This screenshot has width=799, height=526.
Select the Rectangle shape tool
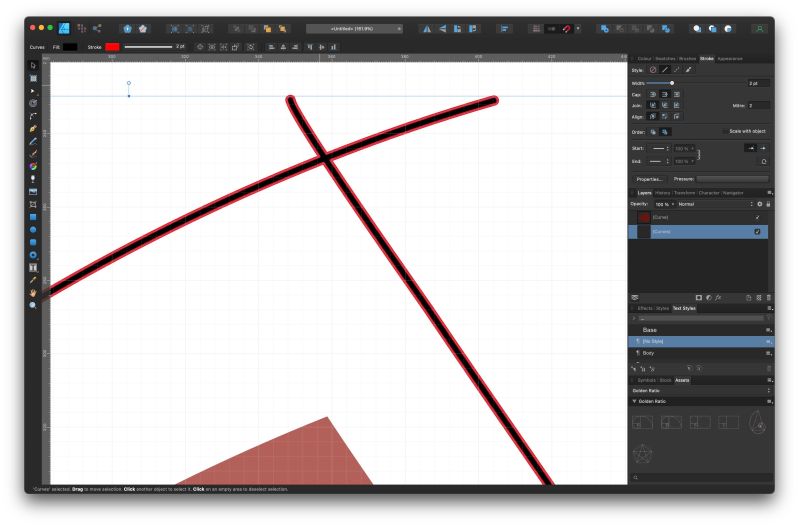click(x=33, y=217)
